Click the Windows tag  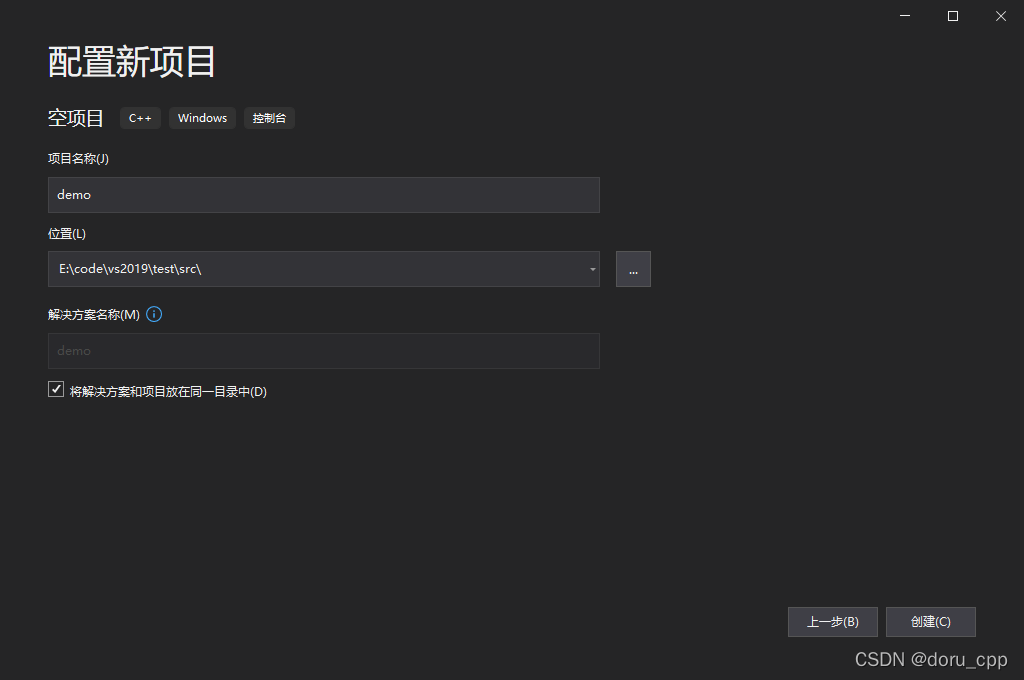click(x=202, y=118)
